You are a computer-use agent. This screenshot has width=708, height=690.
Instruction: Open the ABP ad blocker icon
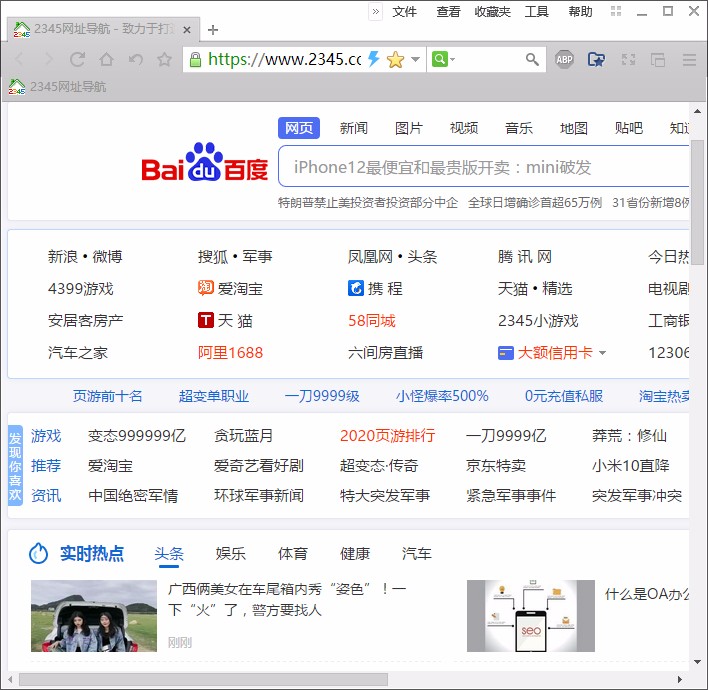564,59
